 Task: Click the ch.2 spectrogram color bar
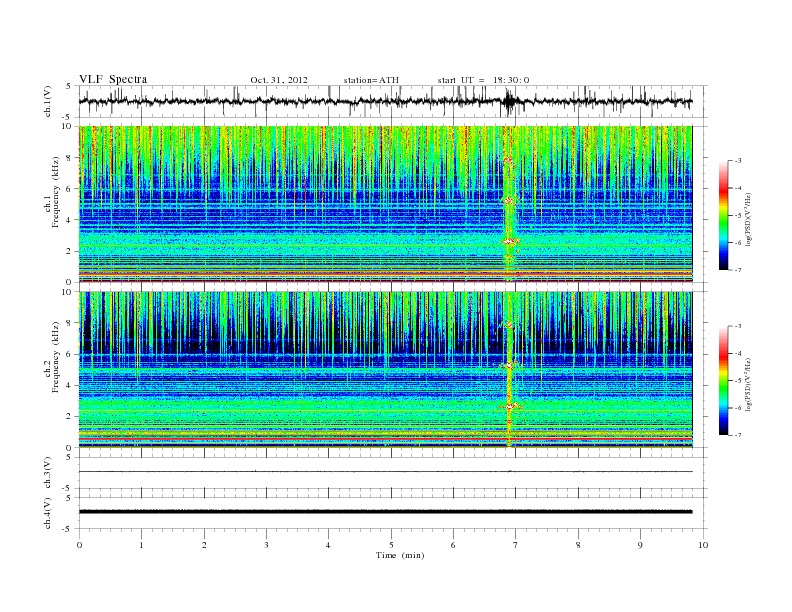tap(724, 380)
